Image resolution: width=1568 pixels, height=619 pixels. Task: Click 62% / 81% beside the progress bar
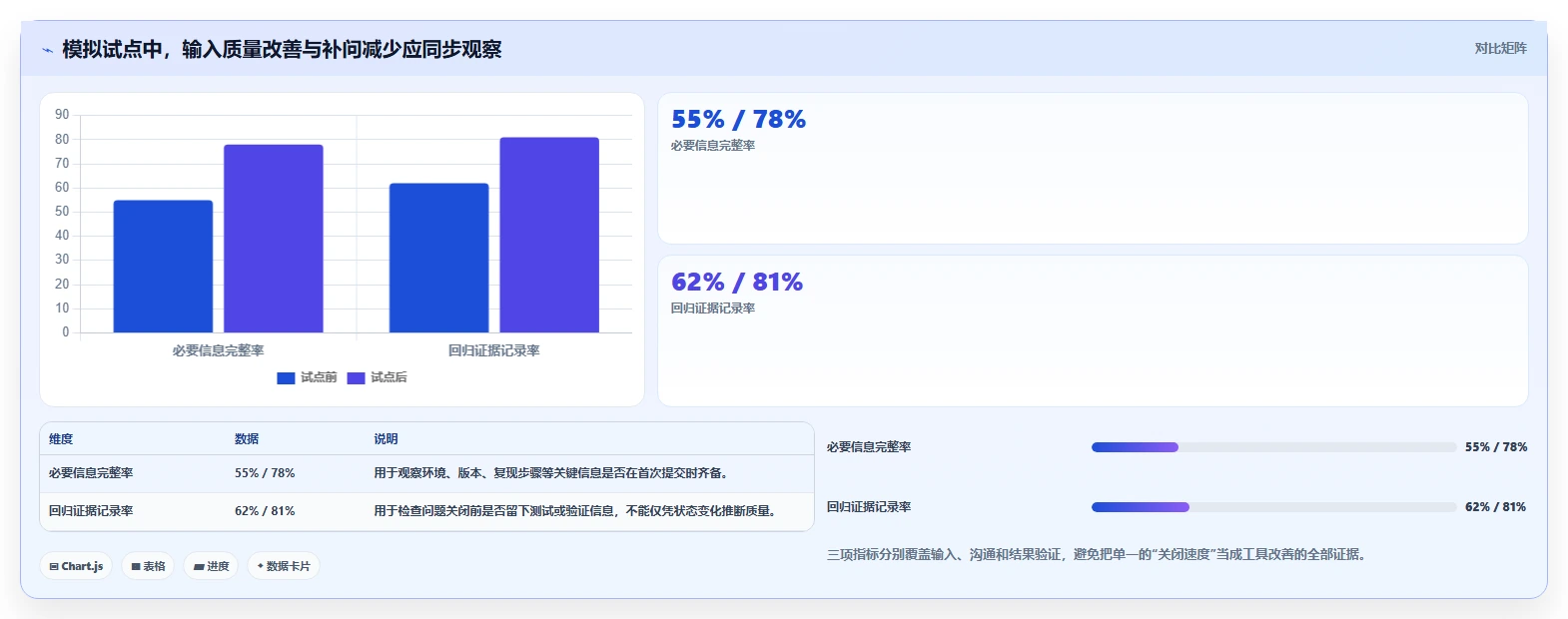coord(1495,507)
